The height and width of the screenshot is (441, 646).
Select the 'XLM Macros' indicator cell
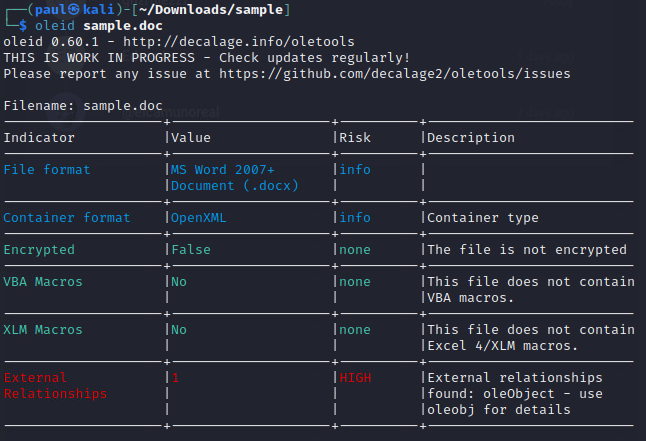coord(43,329)
